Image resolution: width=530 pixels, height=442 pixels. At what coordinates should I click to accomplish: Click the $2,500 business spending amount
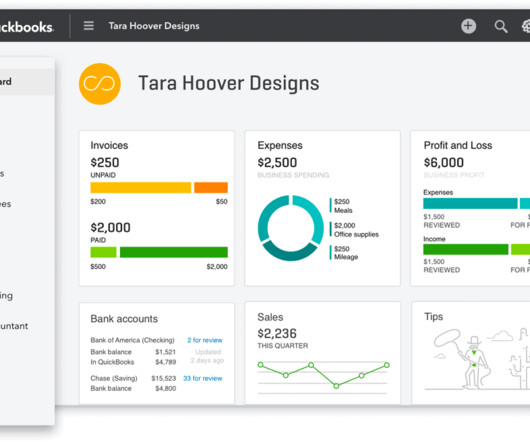(x=277, y=163)
